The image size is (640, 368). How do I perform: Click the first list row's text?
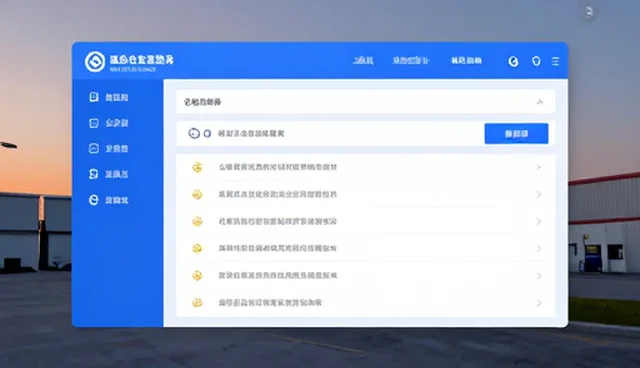[278, 167]
